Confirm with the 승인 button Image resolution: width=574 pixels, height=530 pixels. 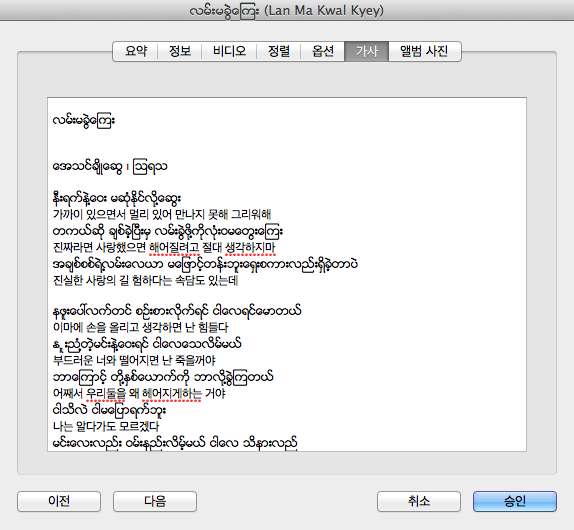coord(515,501)
